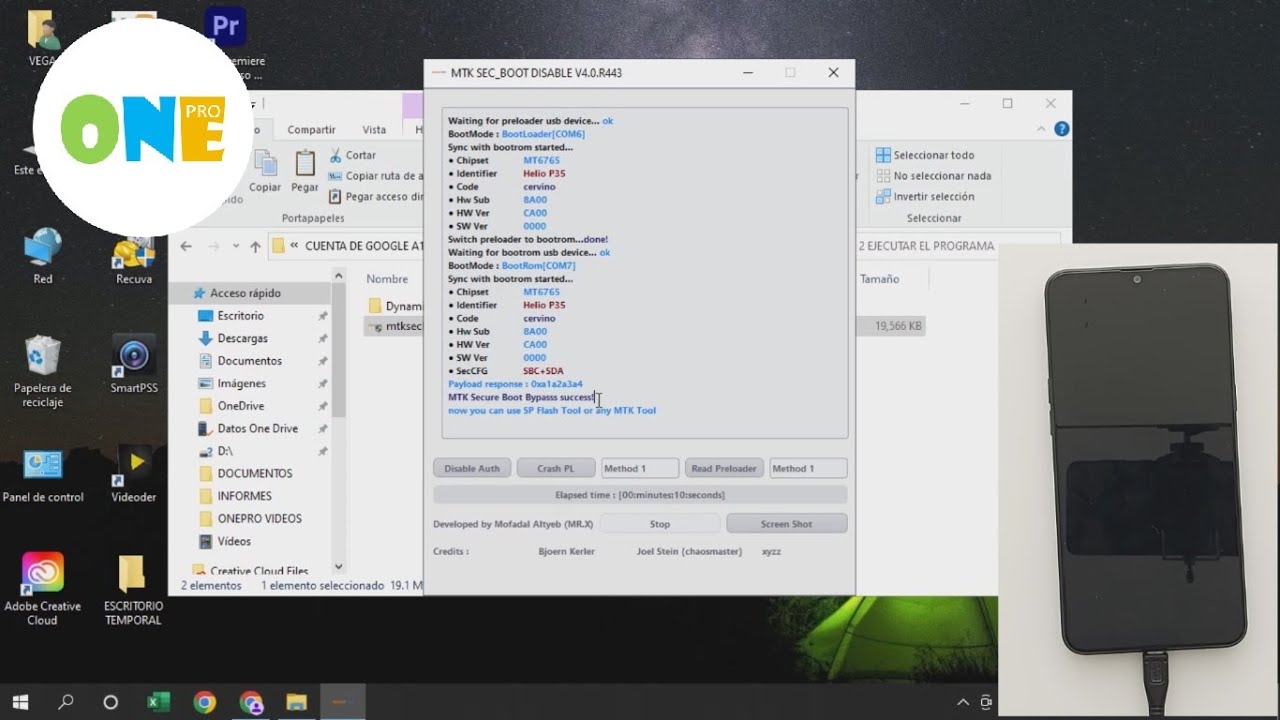The image size is (1280, 720).
Task: Open Adobe Premiere desktop shortcut
Action: 226,44
